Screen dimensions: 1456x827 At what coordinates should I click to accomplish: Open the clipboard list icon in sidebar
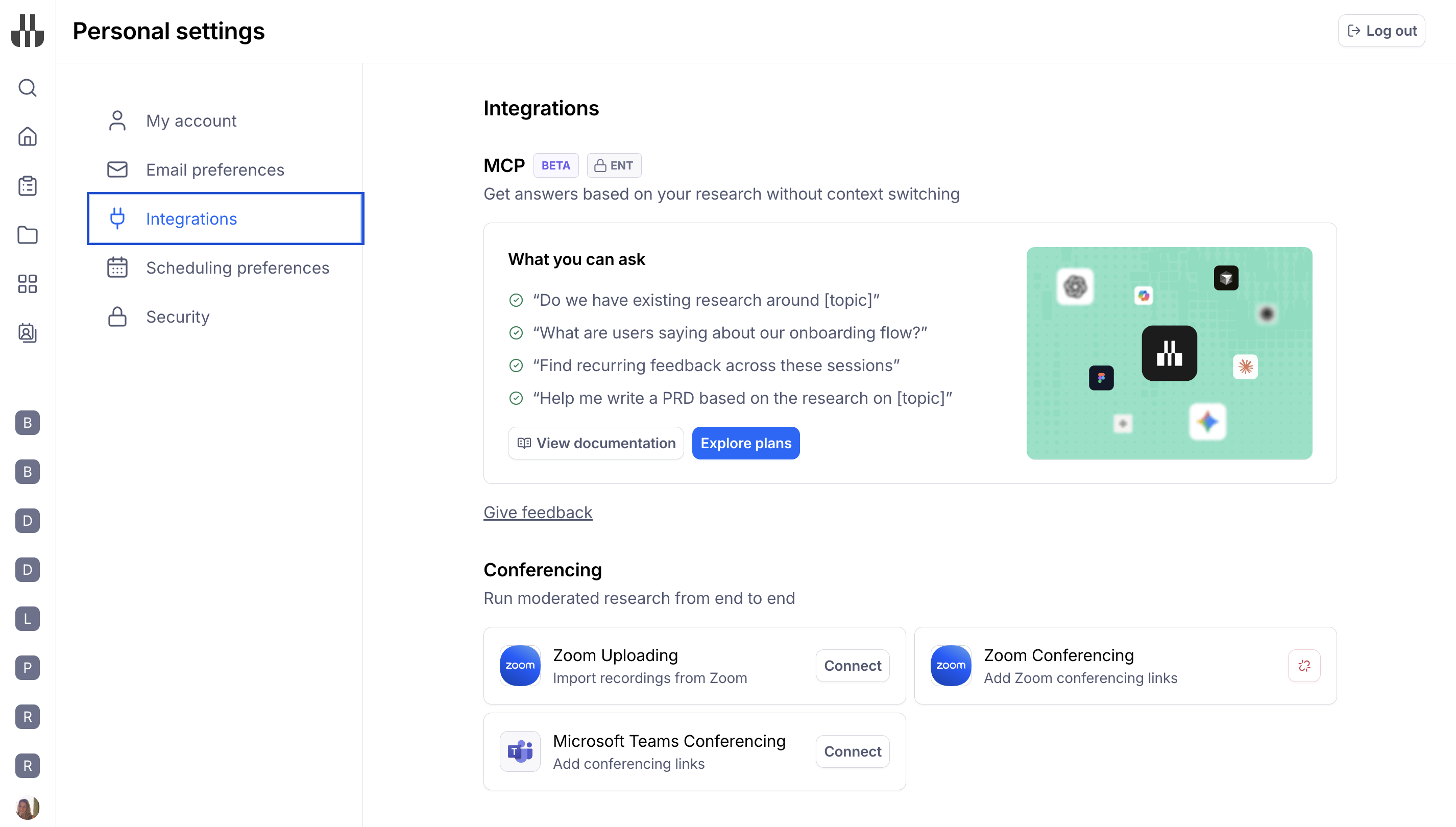pyautogui.click(x=27, y=186)
